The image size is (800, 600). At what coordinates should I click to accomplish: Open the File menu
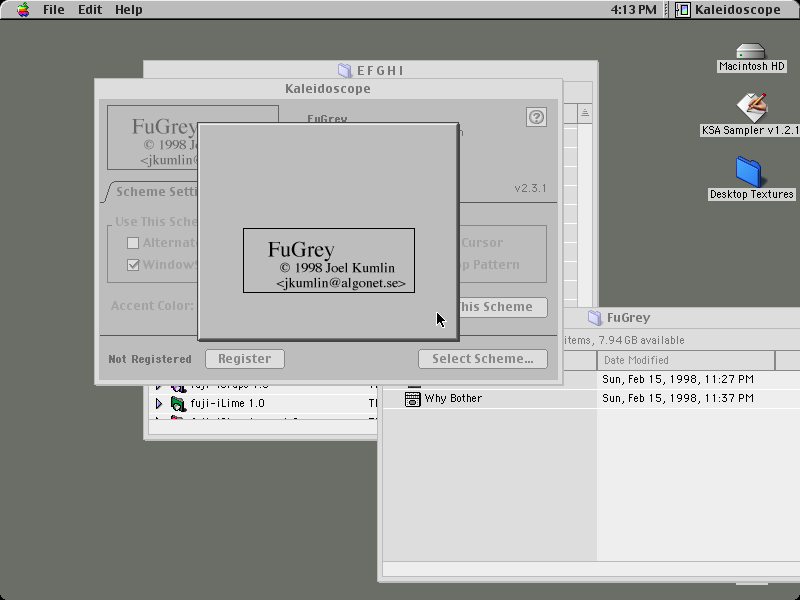tap(54, 10)
